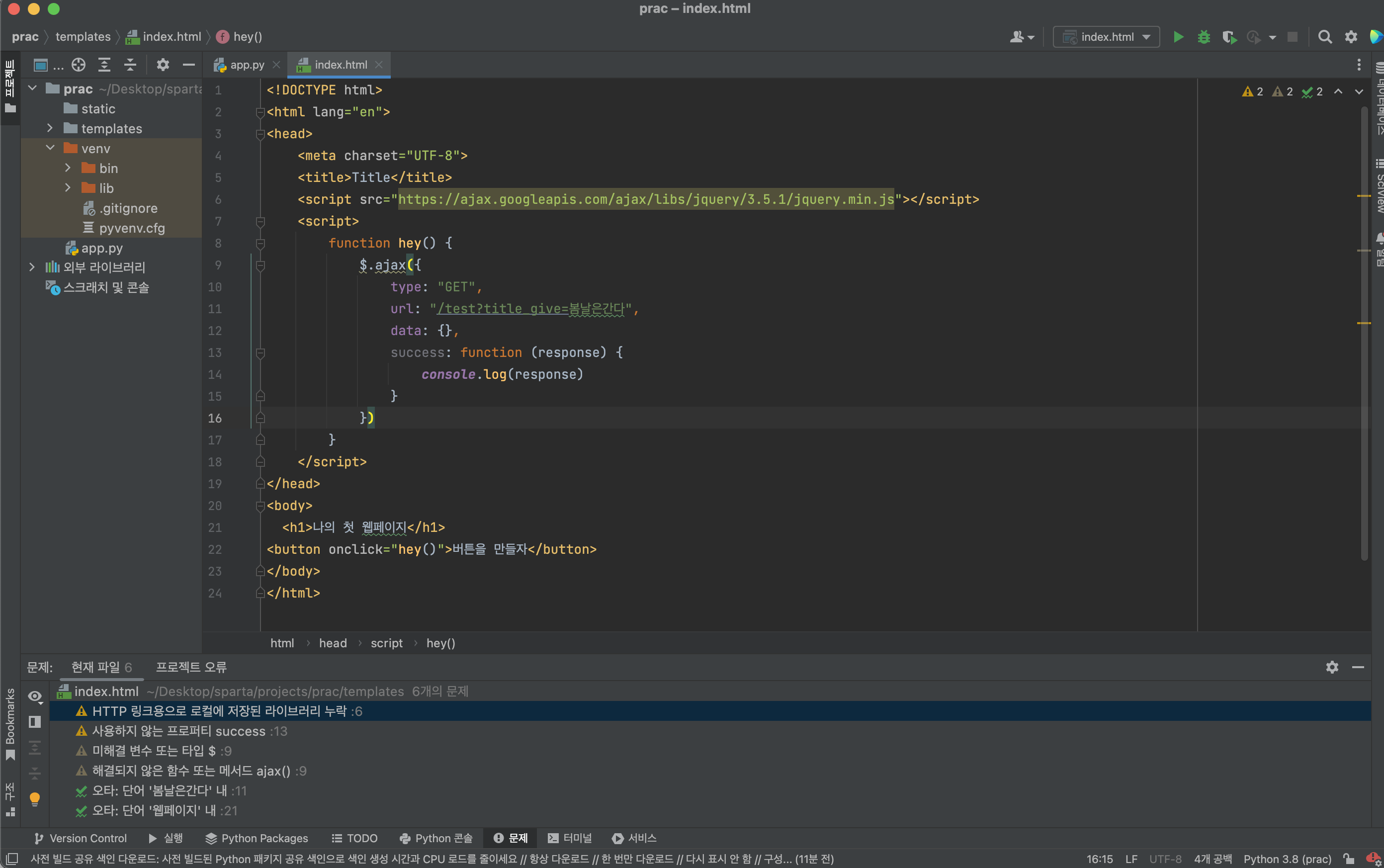Open the Version Control tool tab

tap(81, 838)
